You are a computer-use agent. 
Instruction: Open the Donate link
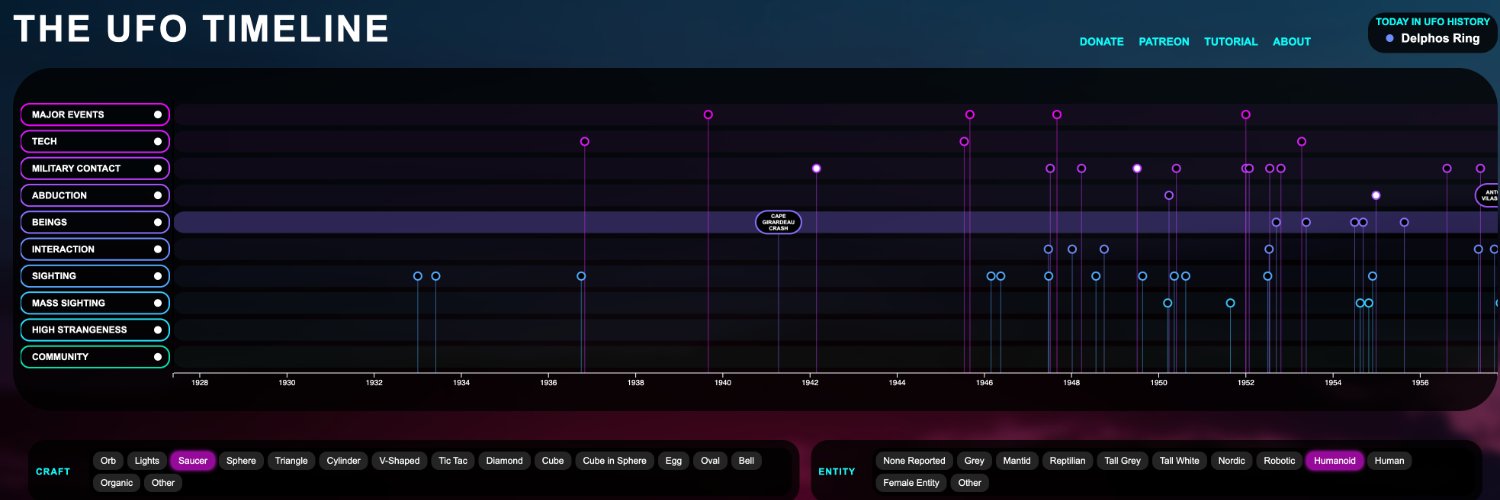[x=1101, y=42]
